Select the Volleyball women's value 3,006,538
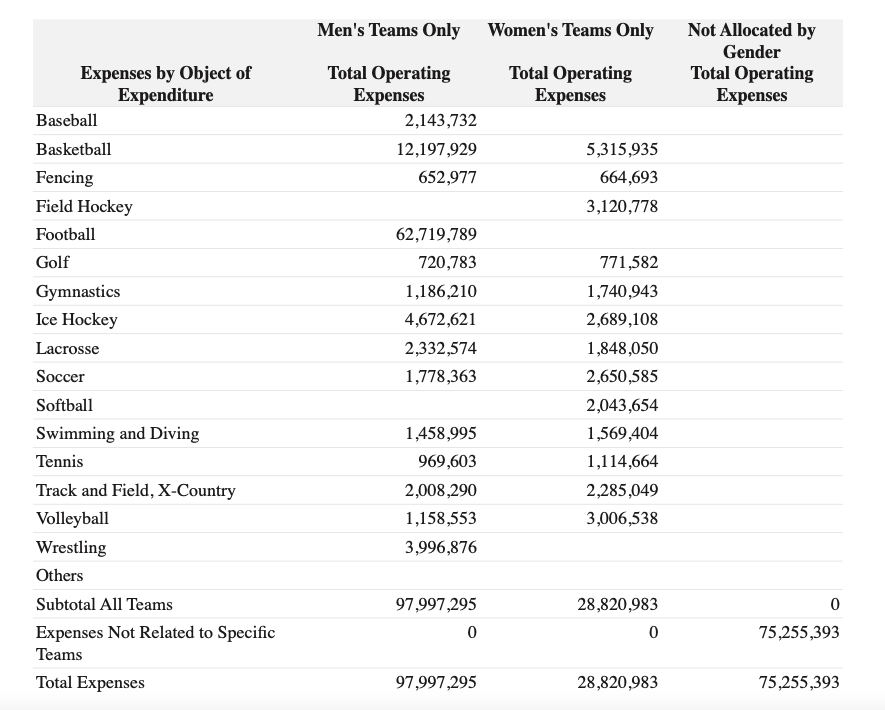The image size is (885, 710). coord(622,519)
